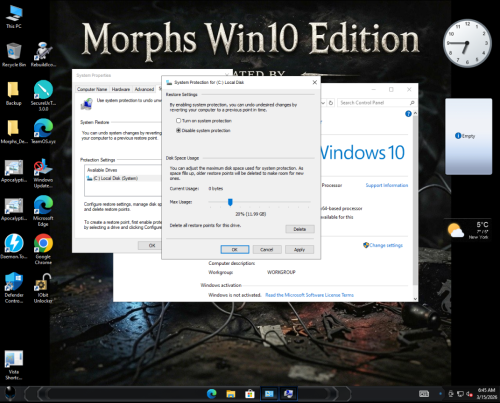500x403 pixels.
Task: Open Google Chrome desktop shortcut
Action: point(43,249)
